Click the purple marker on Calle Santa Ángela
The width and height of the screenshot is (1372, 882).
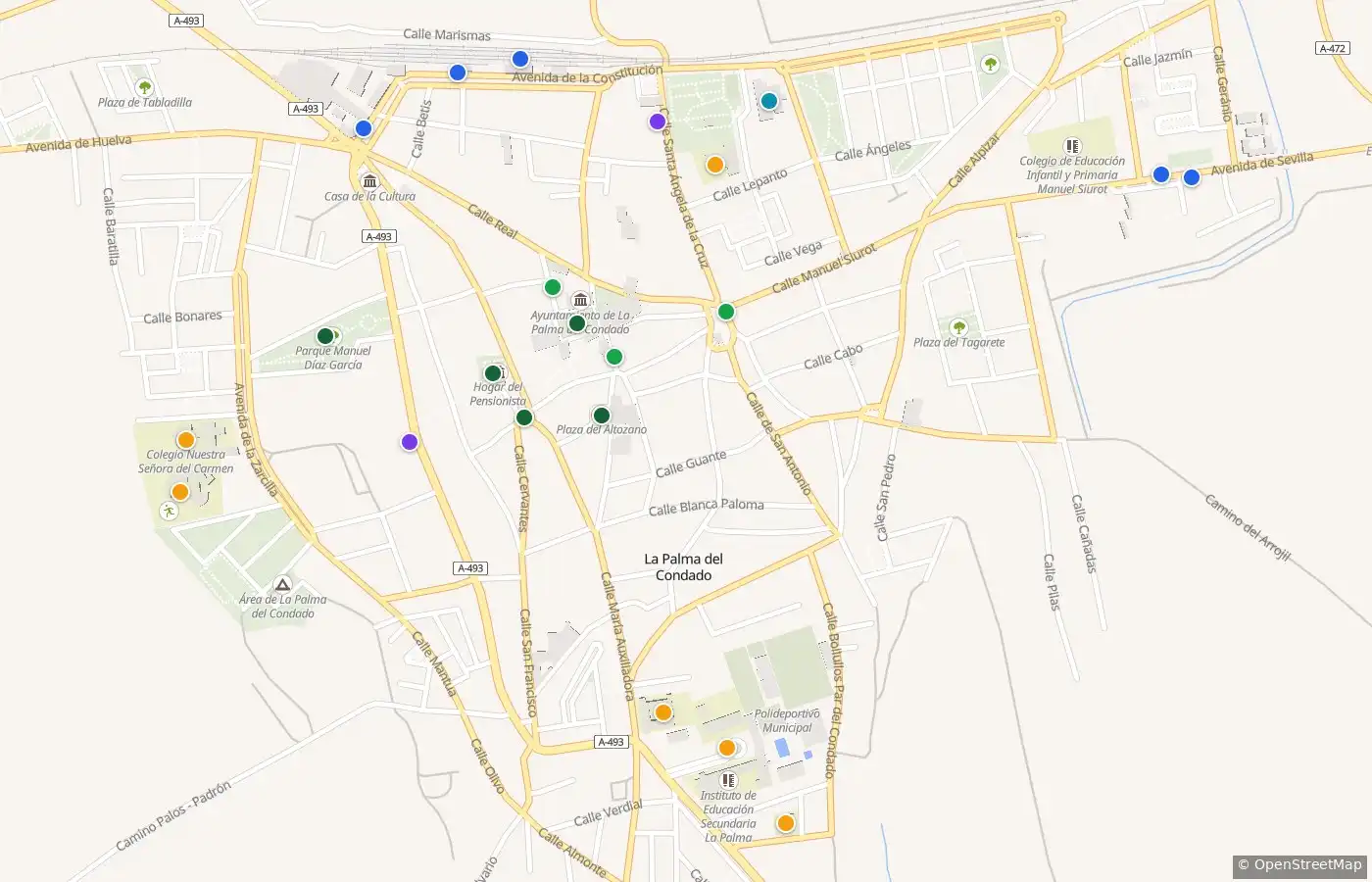658,122
